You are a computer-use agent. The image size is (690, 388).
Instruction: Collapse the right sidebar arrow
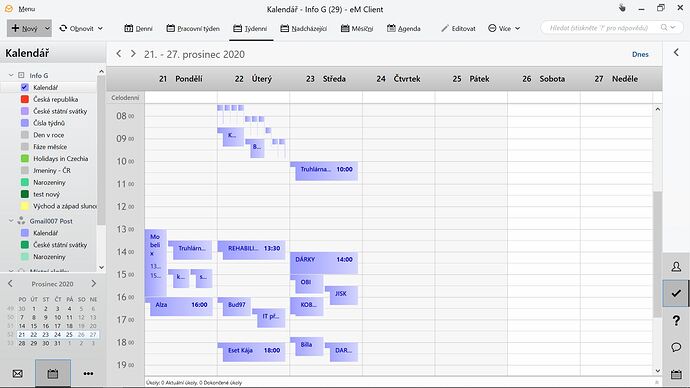676,53
